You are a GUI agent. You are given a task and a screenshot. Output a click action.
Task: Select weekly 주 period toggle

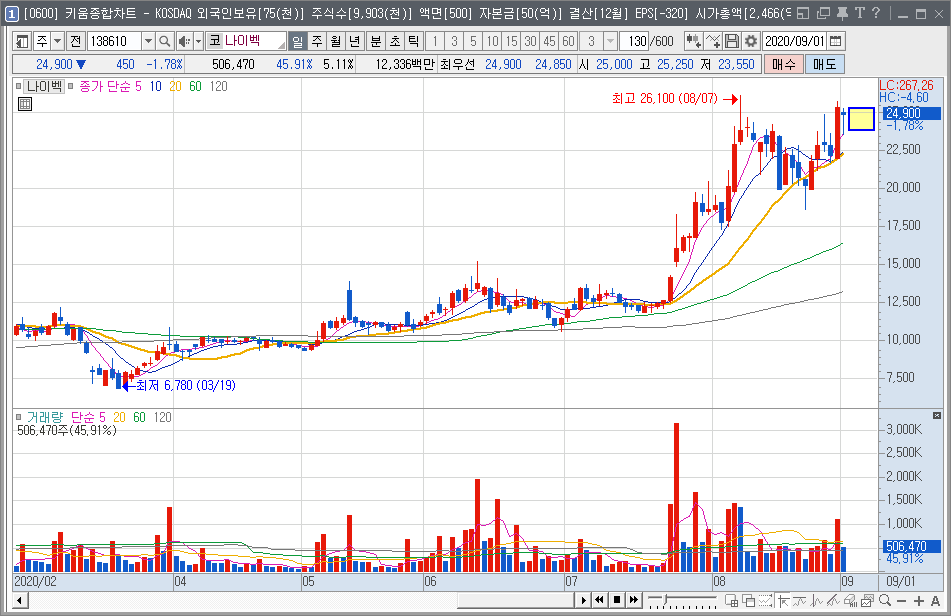(317, 41)
